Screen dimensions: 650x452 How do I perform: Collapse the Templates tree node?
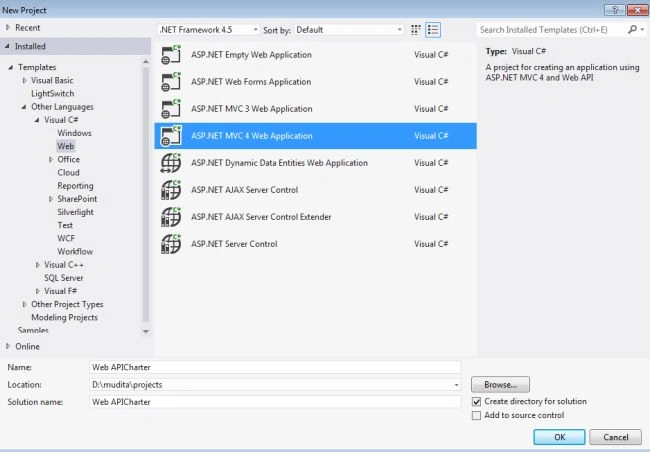pyautogui.click(x=11, y=67)
